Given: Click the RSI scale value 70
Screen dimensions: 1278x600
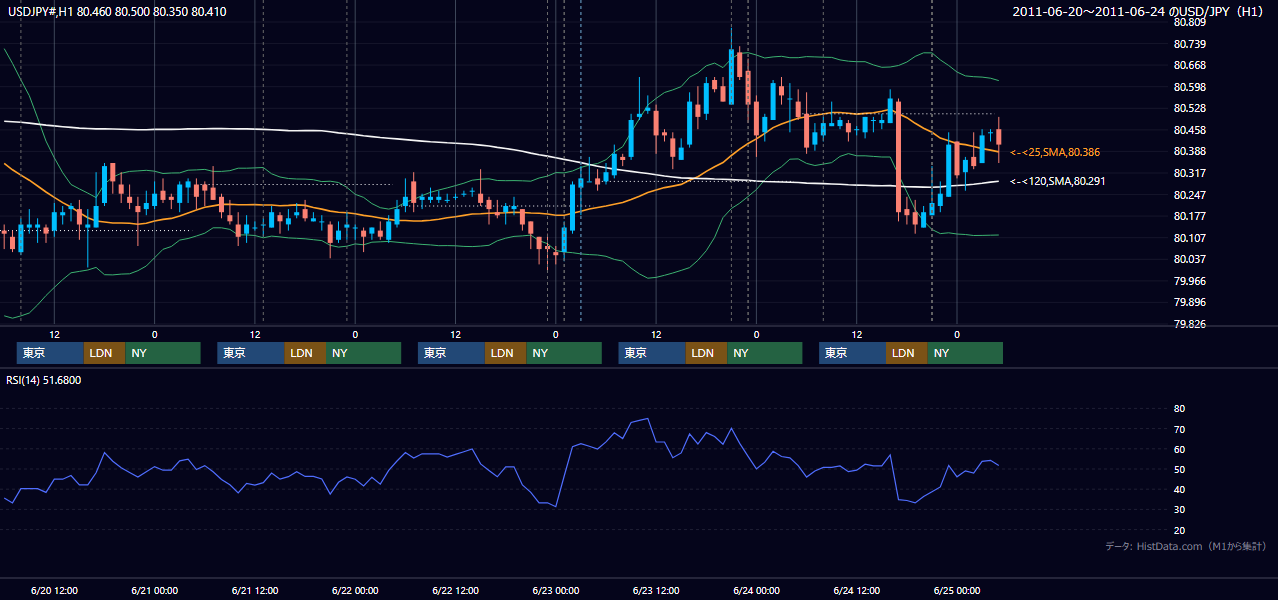Looking at the screenshot, I should point(1180,429).
